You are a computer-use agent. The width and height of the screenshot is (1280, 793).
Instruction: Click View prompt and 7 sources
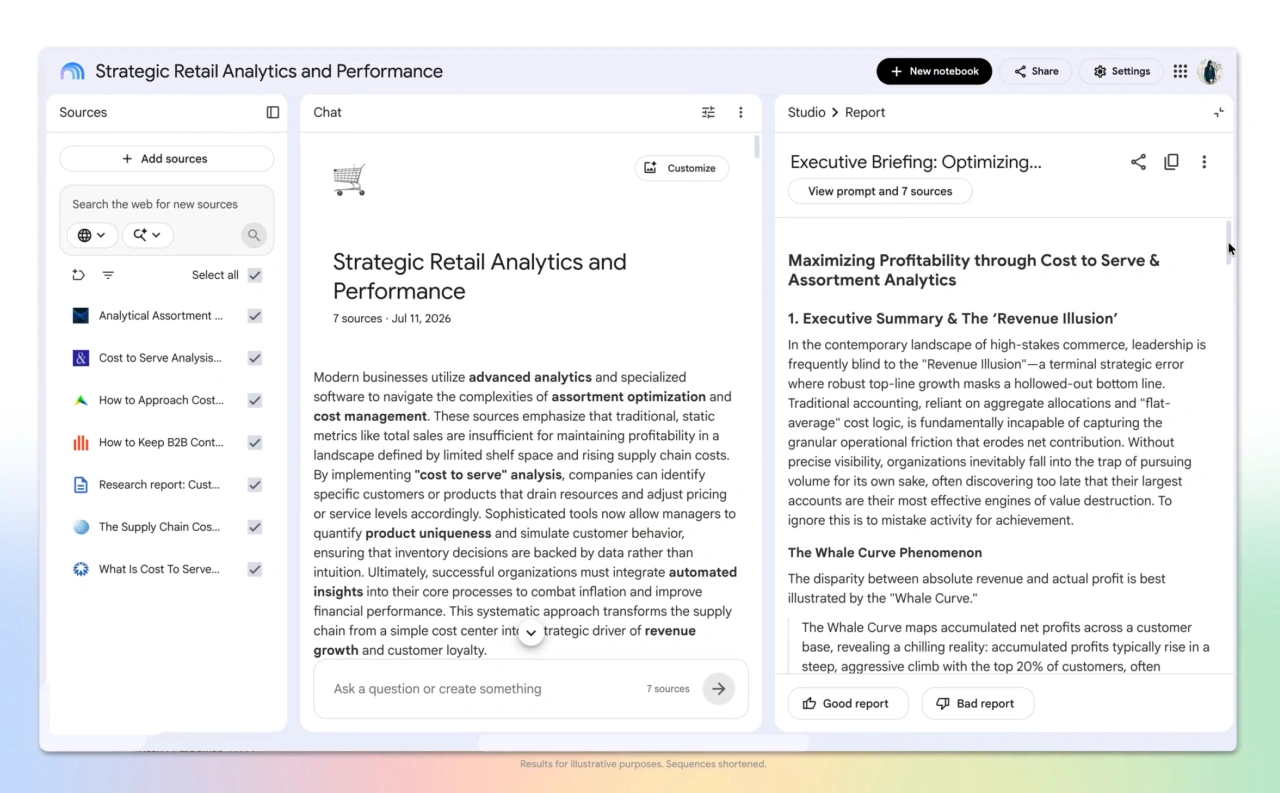pos(880,191)
